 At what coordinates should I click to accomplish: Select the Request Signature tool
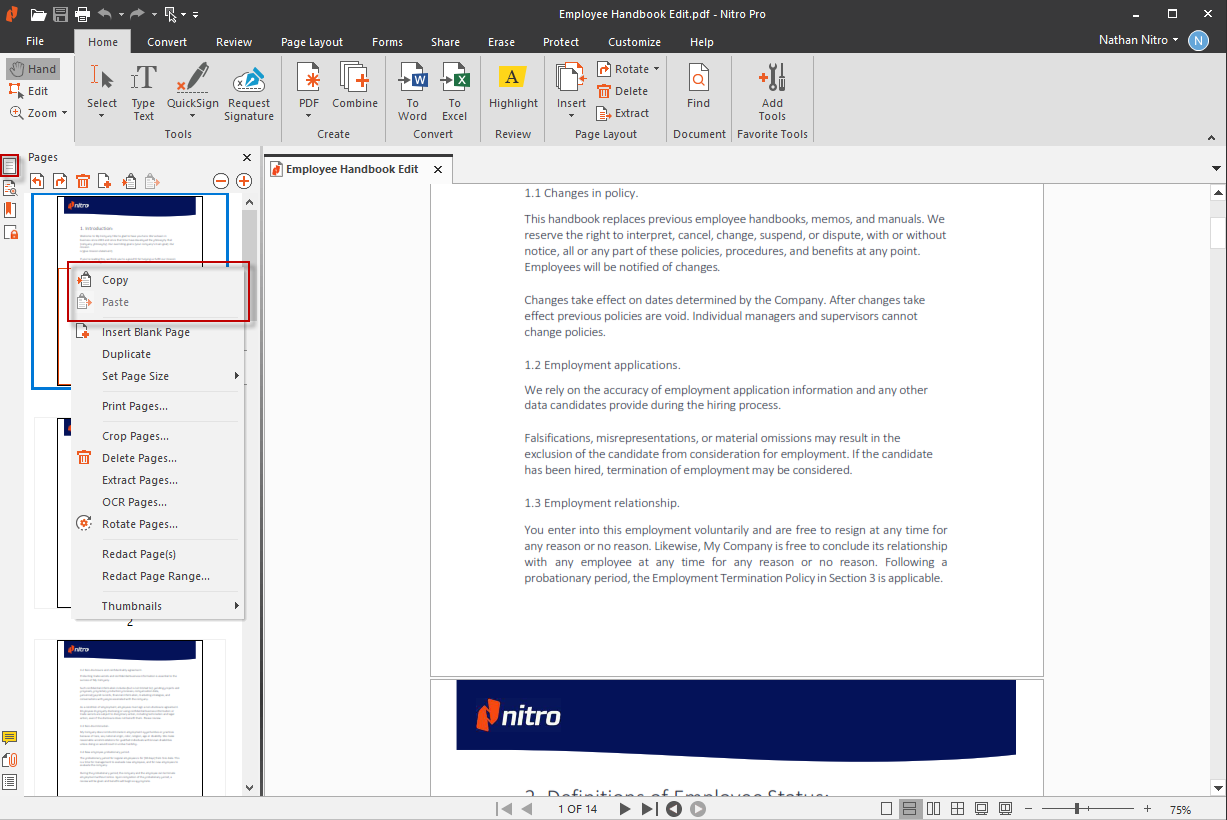pyautogui.click(x=248, y=90)
